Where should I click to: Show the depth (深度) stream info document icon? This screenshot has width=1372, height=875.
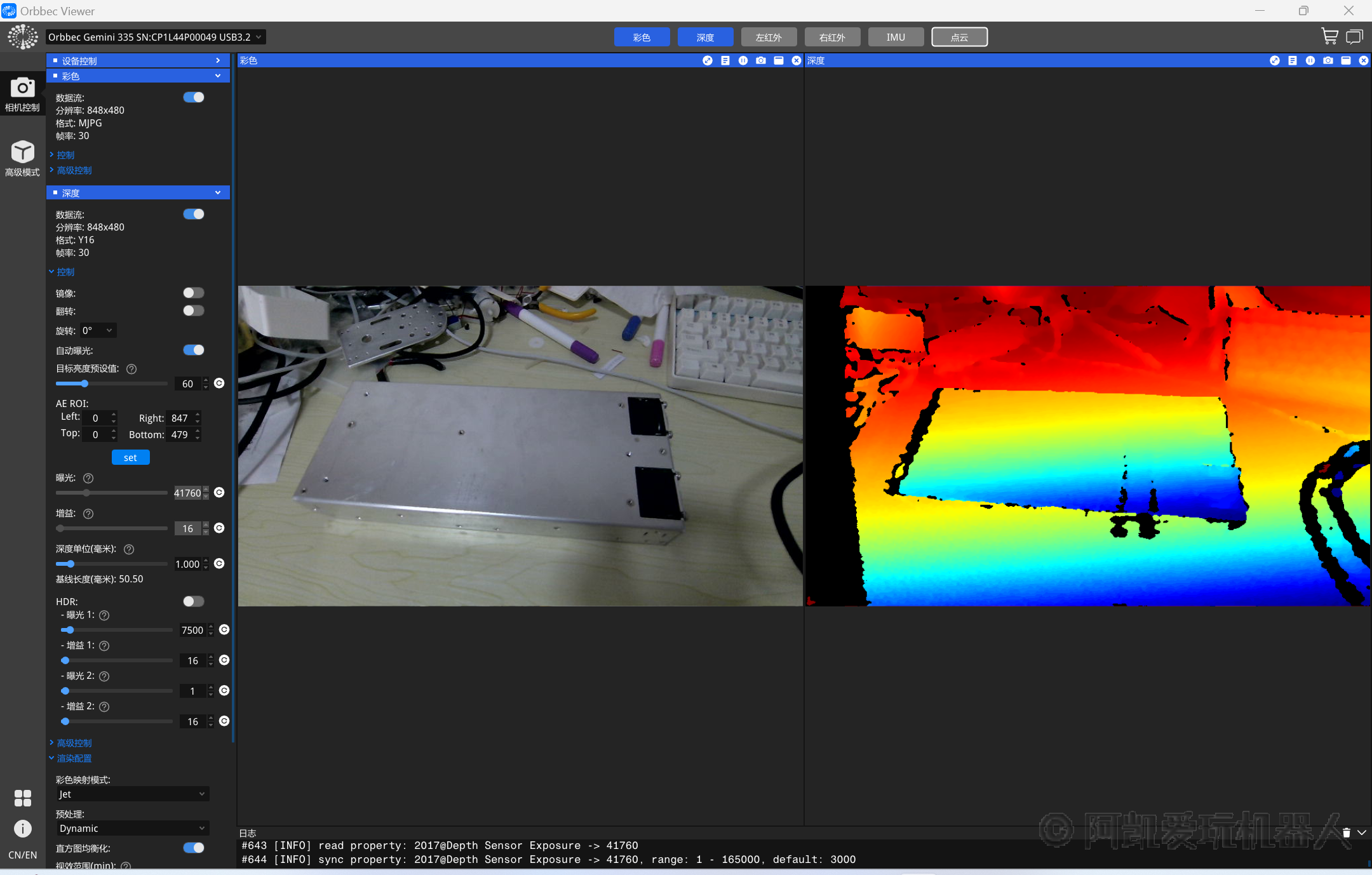click(1292, 60)
